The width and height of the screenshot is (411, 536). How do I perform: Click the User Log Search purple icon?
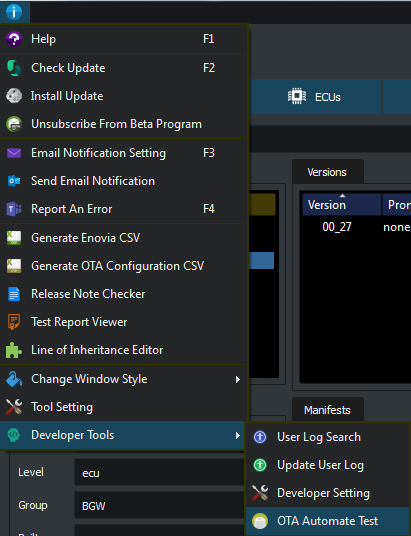click(x=260, y=437)
